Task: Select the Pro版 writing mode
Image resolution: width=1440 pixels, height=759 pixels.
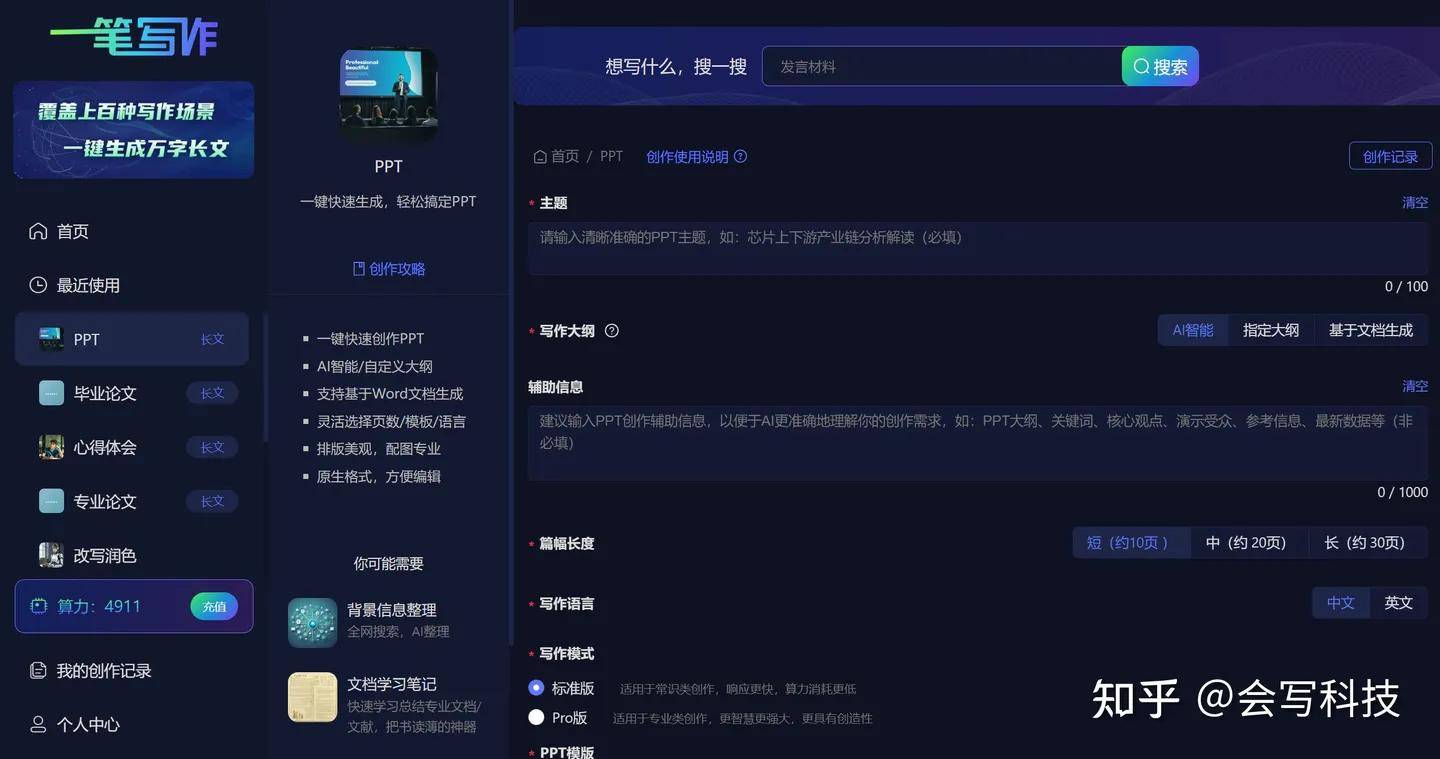Action: click(536, 717)
